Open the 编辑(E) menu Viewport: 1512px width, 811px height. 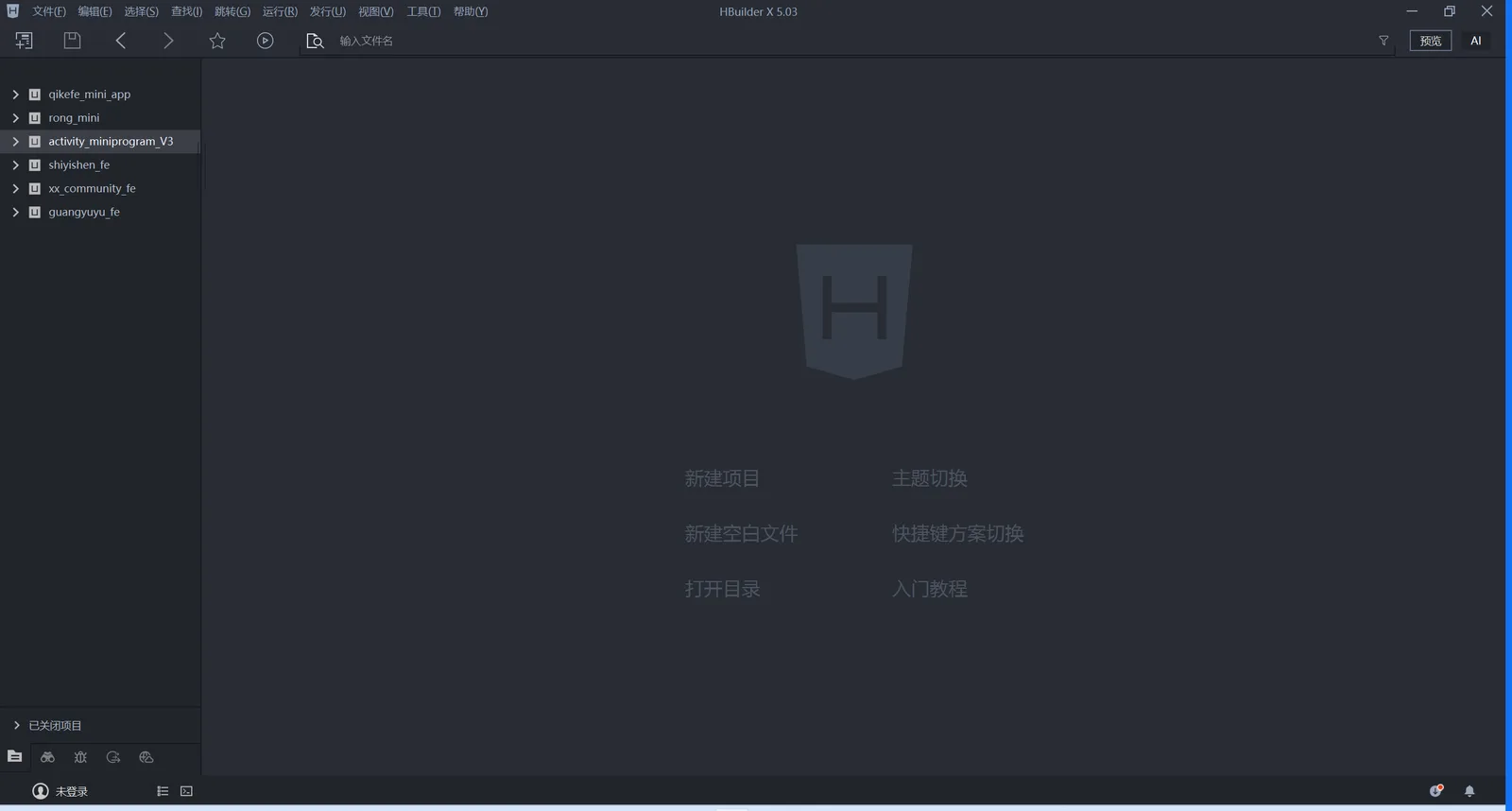coord(94,11)
